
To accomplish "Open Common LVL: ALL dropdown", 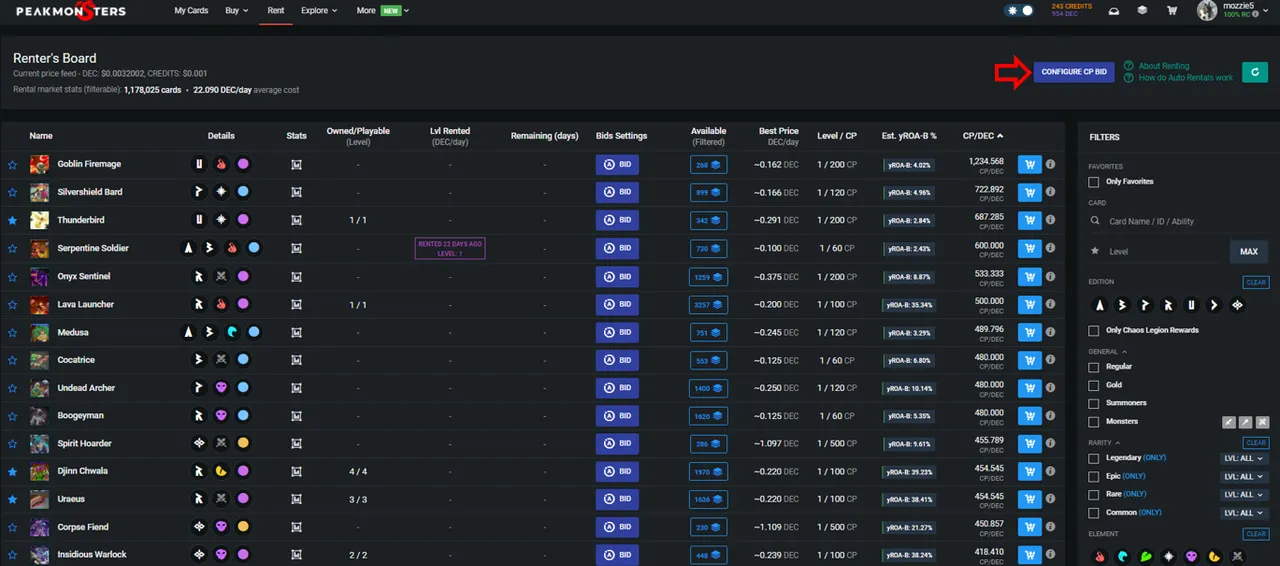I will (1245, 513).
